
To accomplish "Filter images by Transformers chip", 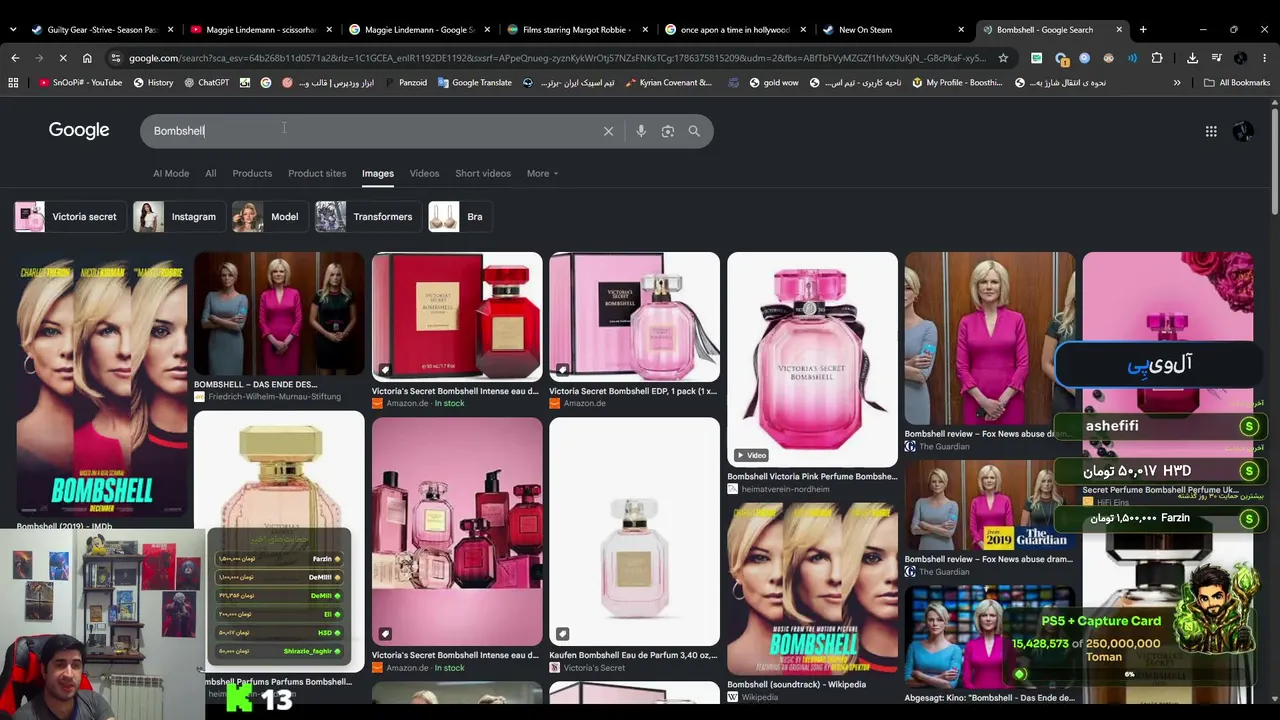I will click(368, 217).
